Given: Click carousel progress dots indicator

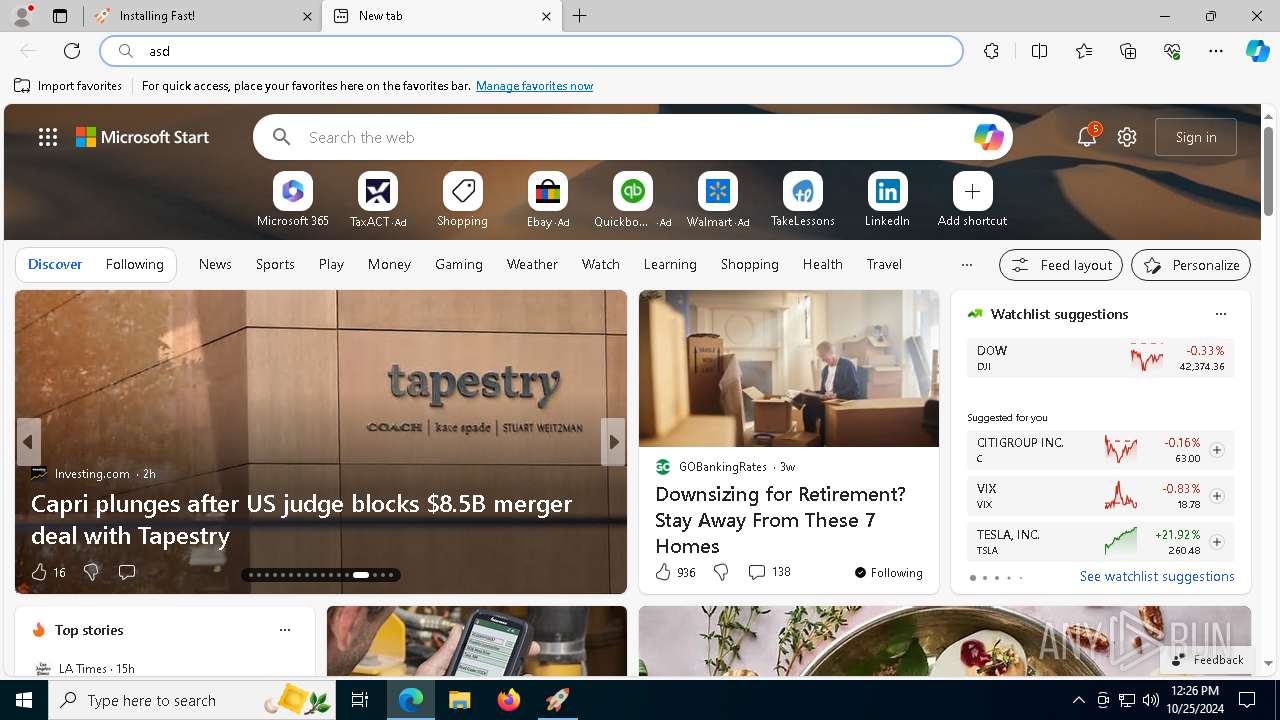Looking at the screenshot, I should (x=321, y=575).
